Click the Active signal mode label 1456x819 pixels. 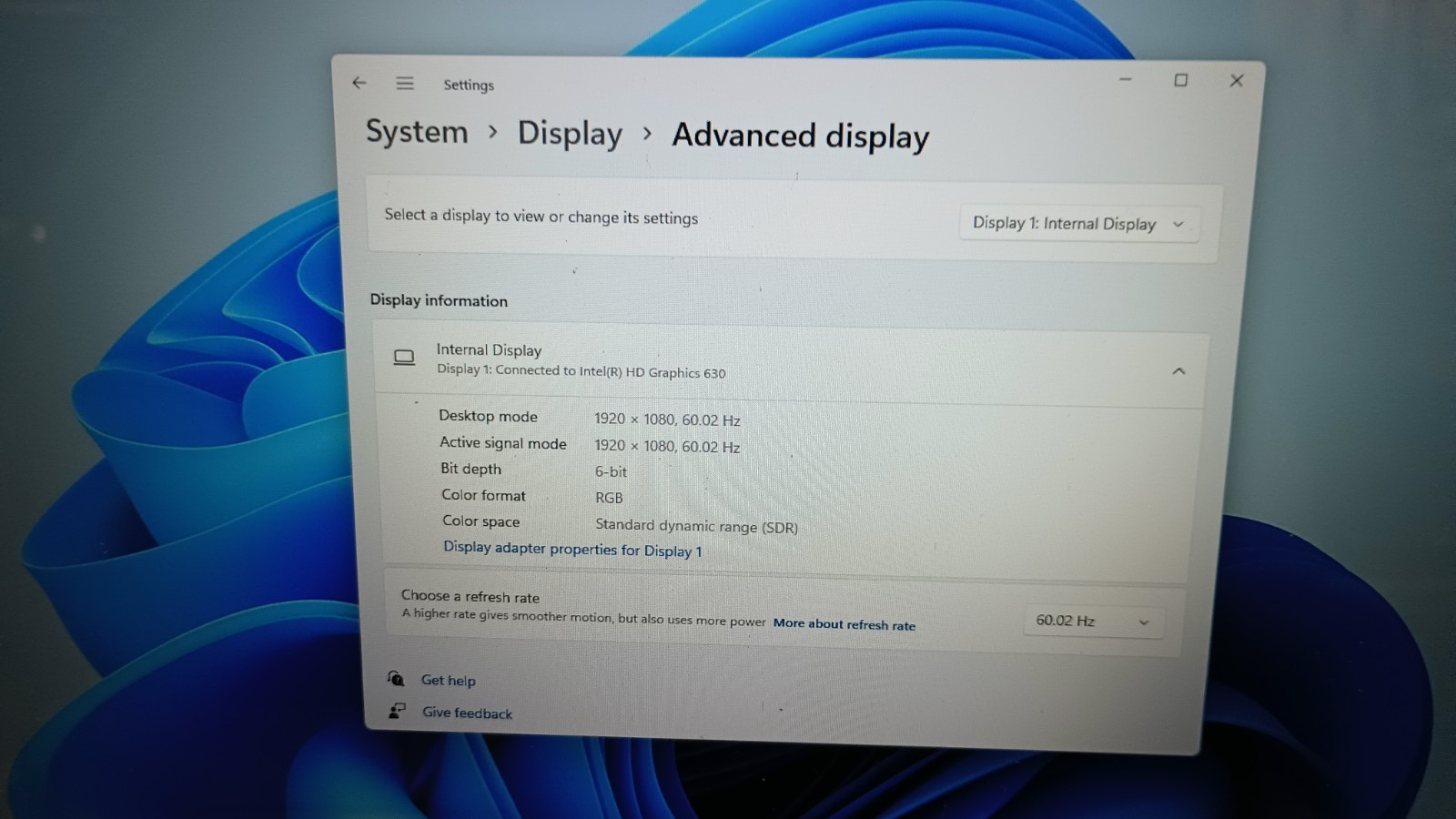503,442
